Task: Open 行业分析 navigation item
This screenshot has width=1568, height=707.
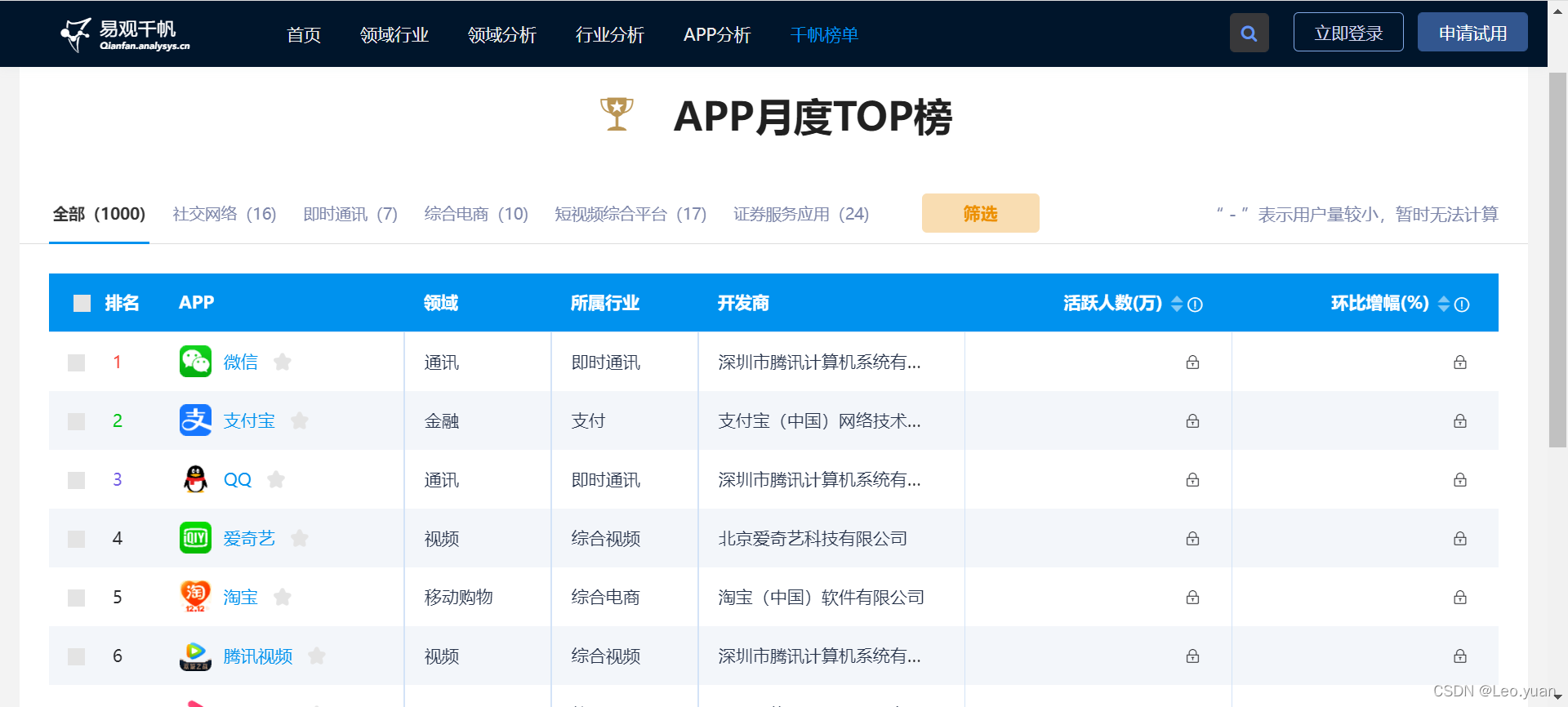Action: [610, 34]
